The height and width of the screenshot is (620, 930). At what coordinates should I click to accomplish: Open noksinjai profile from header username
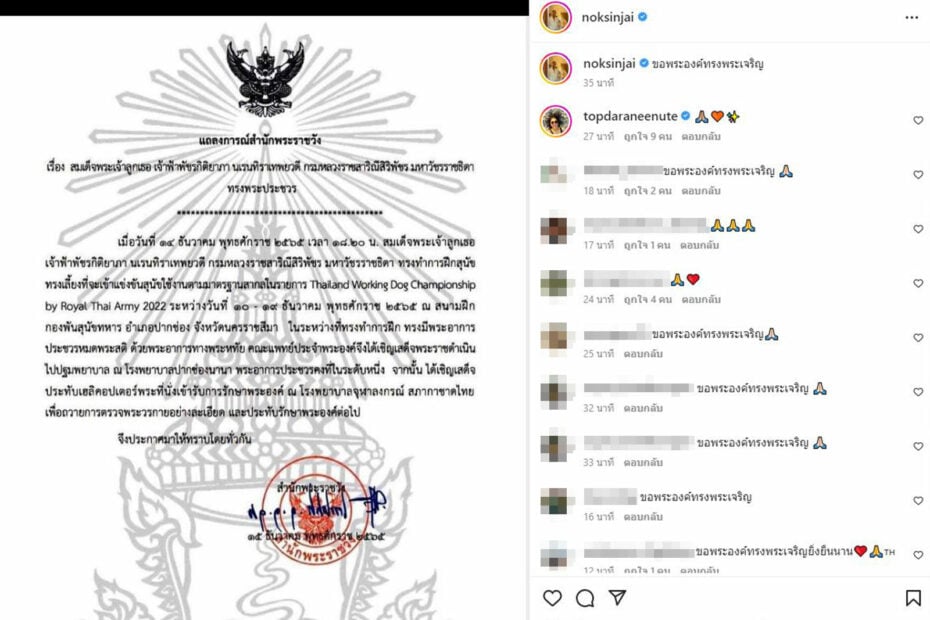pos(608,17)
